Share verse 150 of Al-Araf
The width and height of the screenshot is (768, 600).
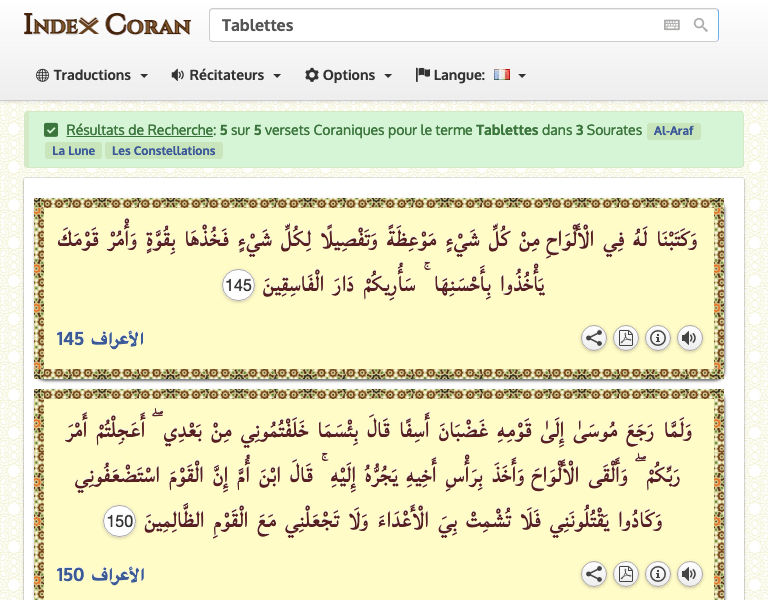(594, 574)
